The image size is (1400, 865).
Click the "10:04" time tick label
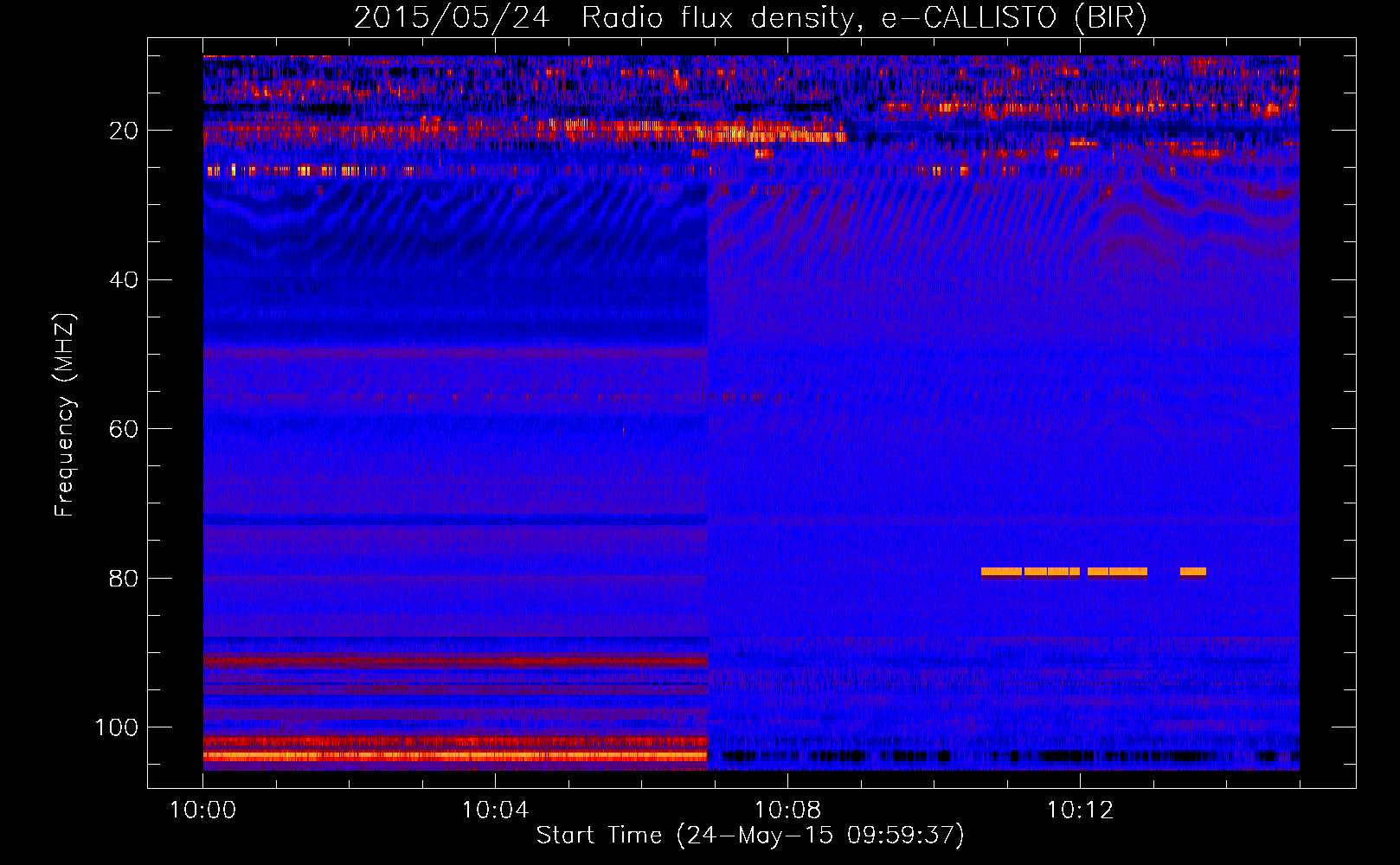pyautogui.click(x=495, y=811)
